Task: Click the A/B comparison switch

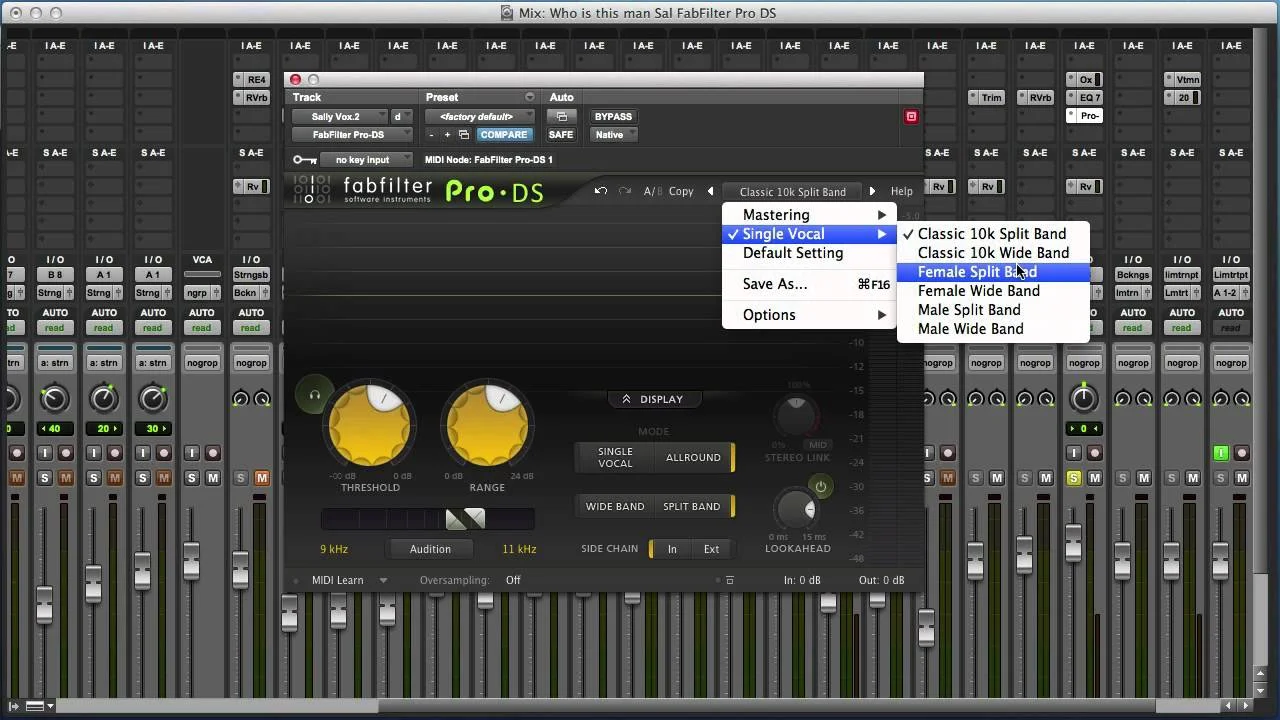Action: click(651, 191)
